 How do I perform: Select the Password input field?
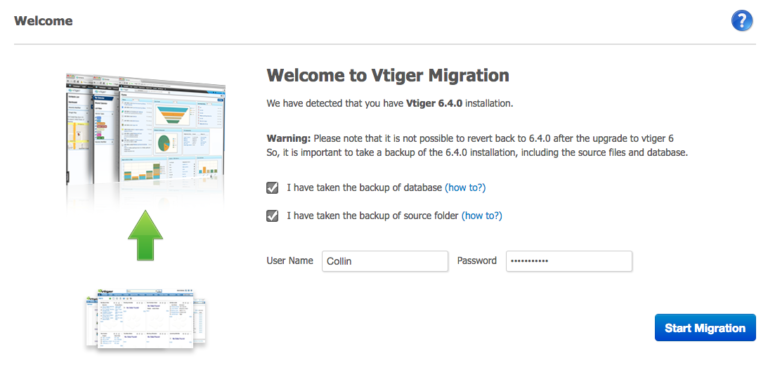click(x=569, y=261)
